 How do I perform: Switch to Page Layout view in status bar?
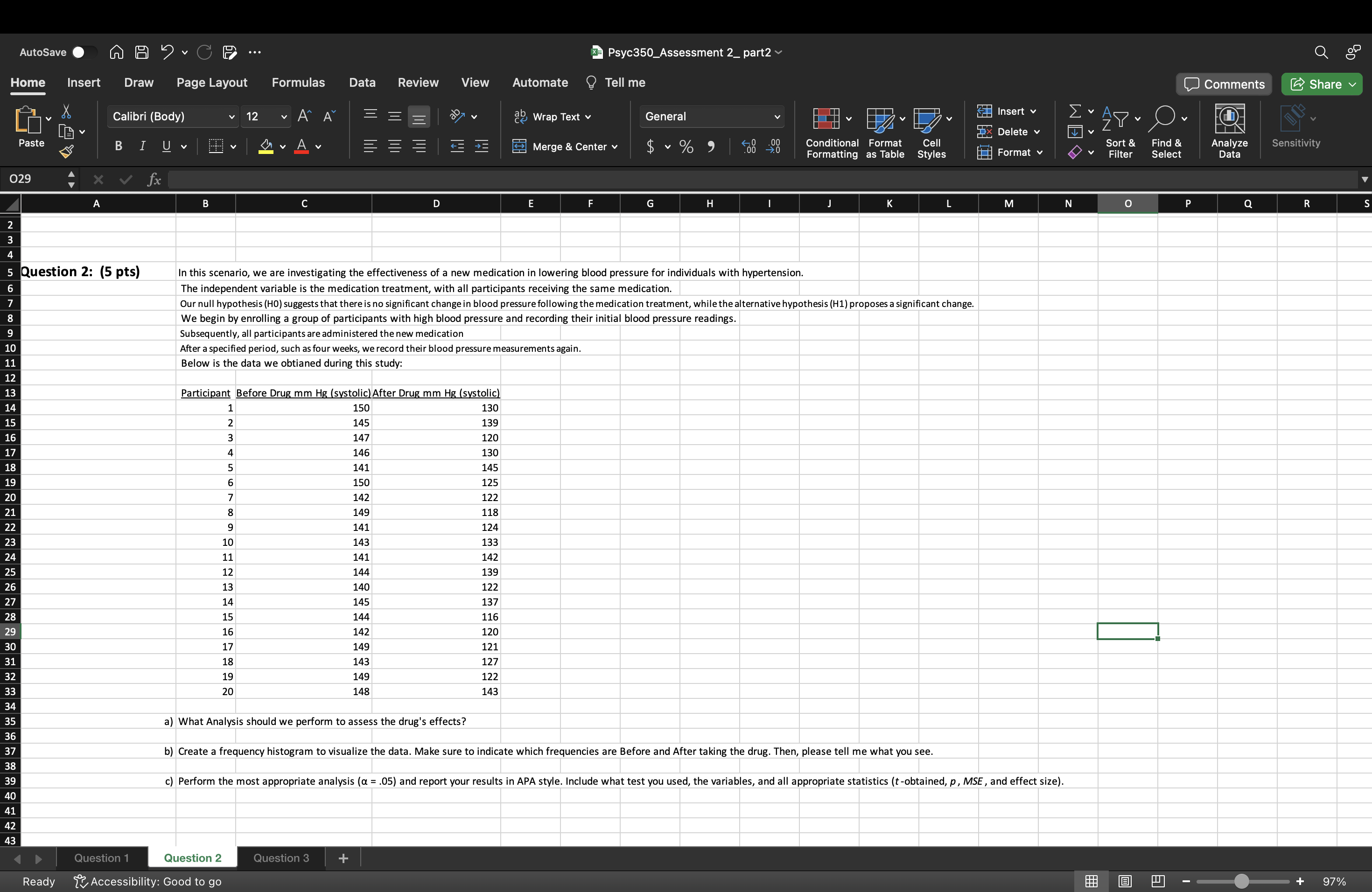click(1125, 881)
